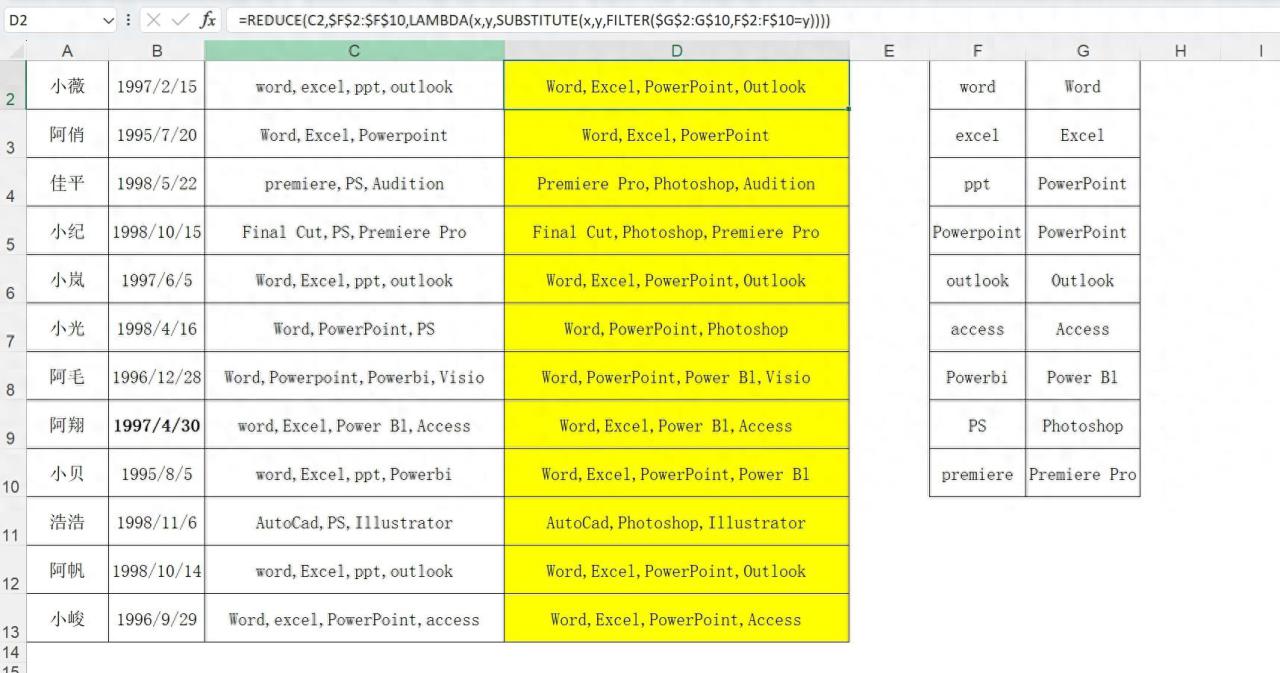Click lookup cell "Powerbi" in column F
This screenshot has width=1280, height=673.
(977, 377)
